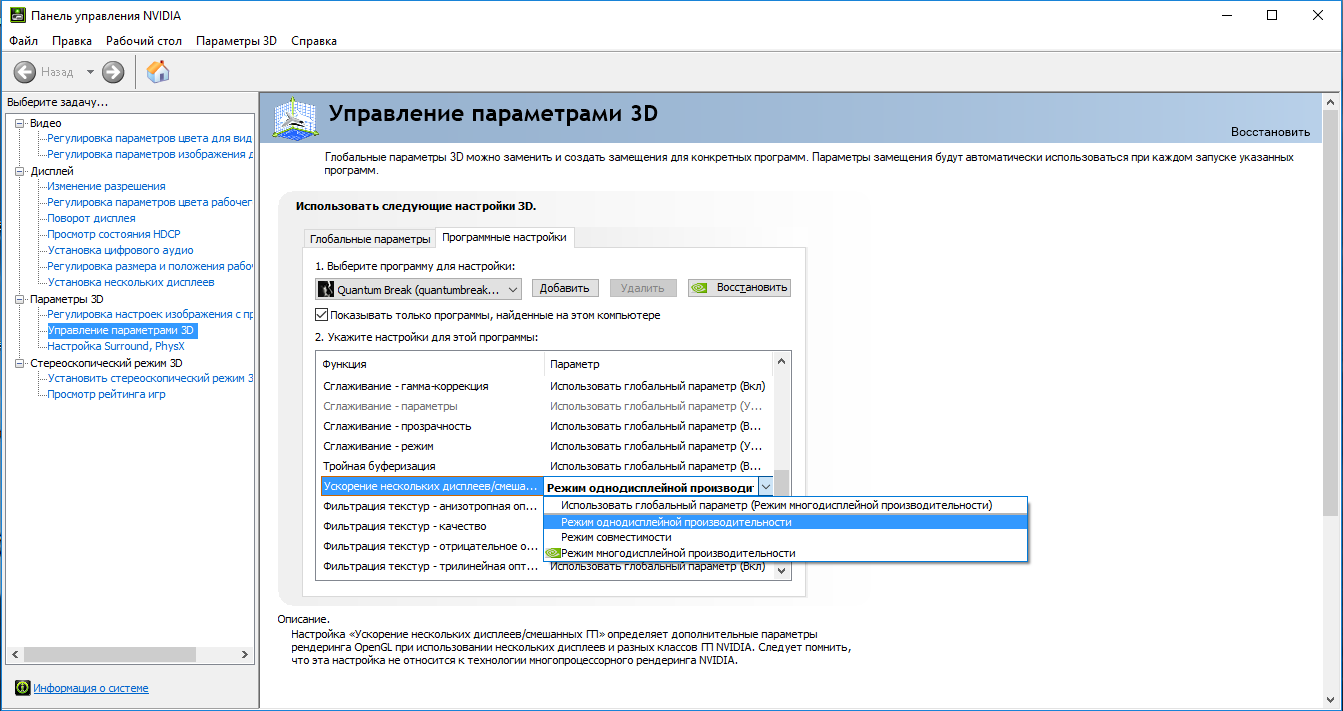Click the main panel scroll-up arrow
The image size is (1343, 711).
1332,100
